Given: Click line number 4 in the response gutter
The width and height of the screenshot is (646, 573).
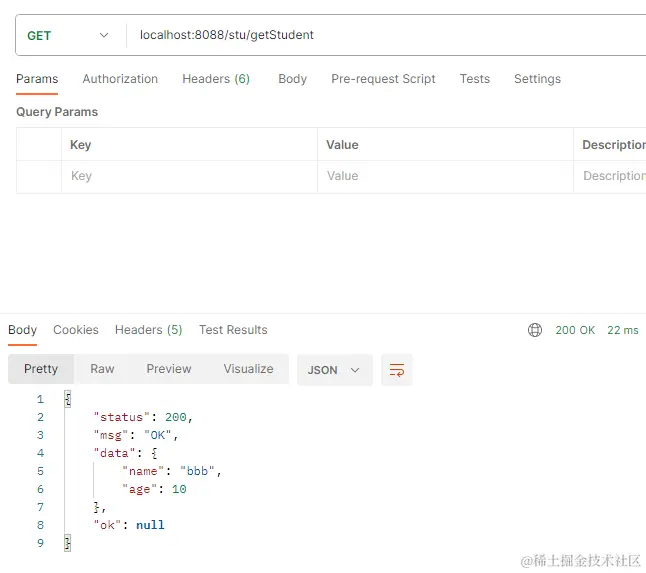Looking at the screenshot, I should pos(40,454).
